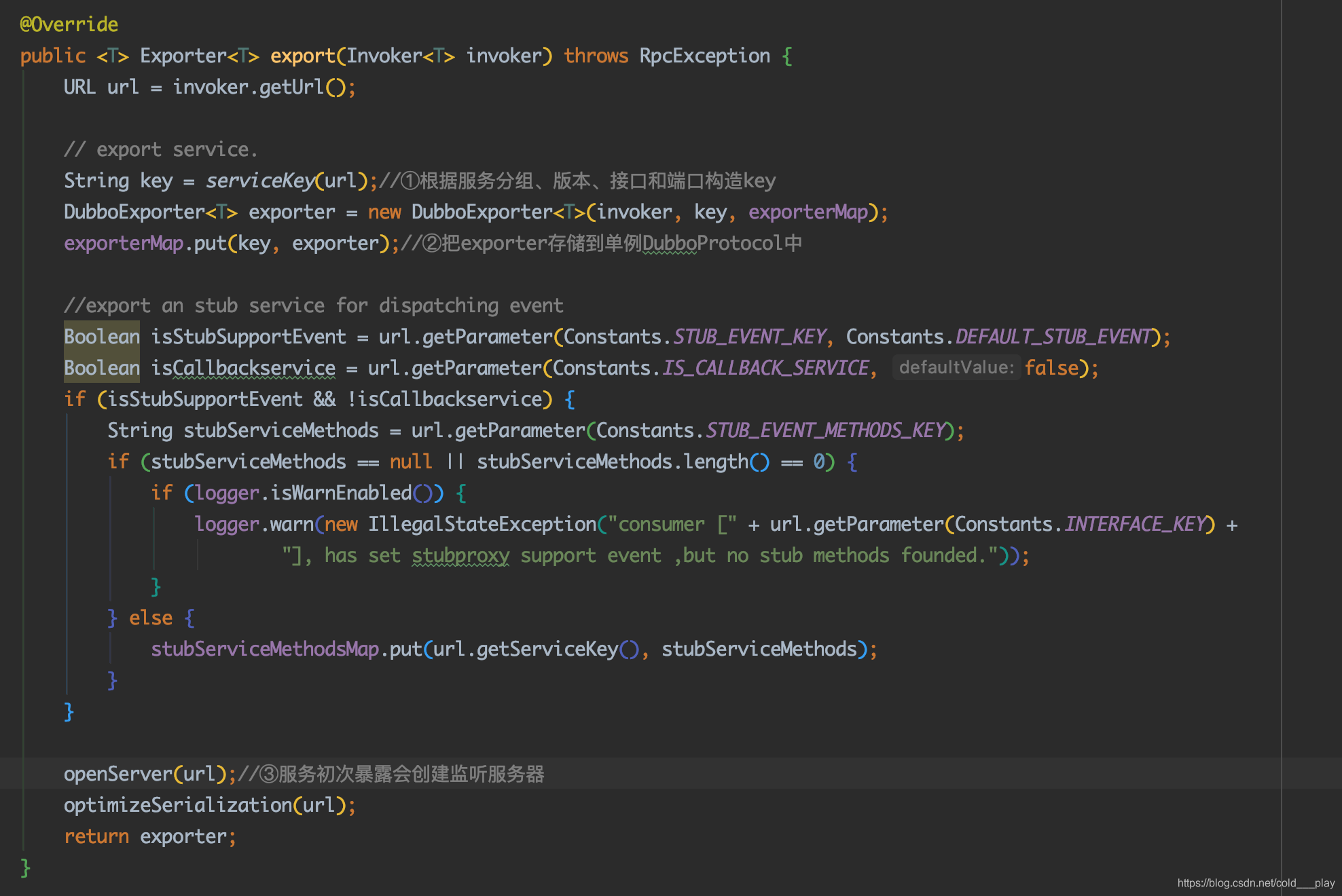
Task: Click the highlighted Boolean before isStubSupportEvent
Action: (102, 337)
